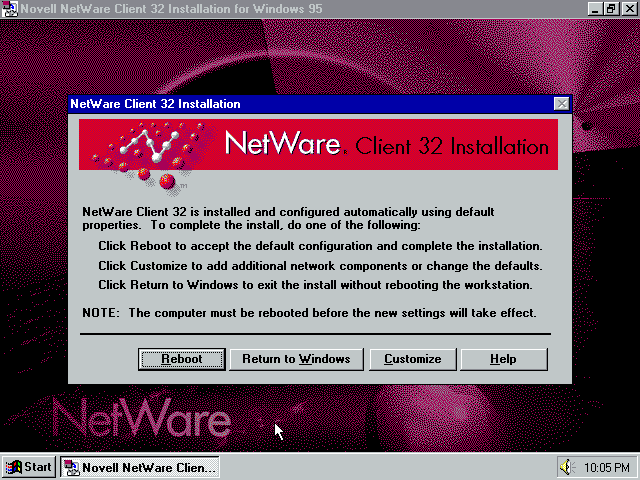Restore the Novell NetWare installation window
This screenshot has height=480, width=640.
click(611, 9)
